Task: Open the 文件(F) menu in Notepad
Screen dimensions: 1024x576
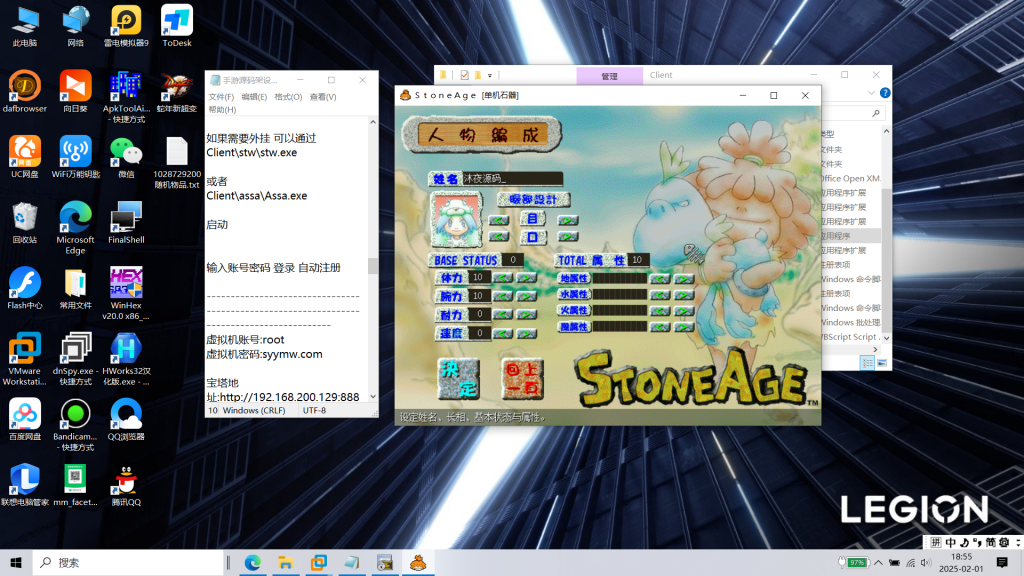Action: 221,97
